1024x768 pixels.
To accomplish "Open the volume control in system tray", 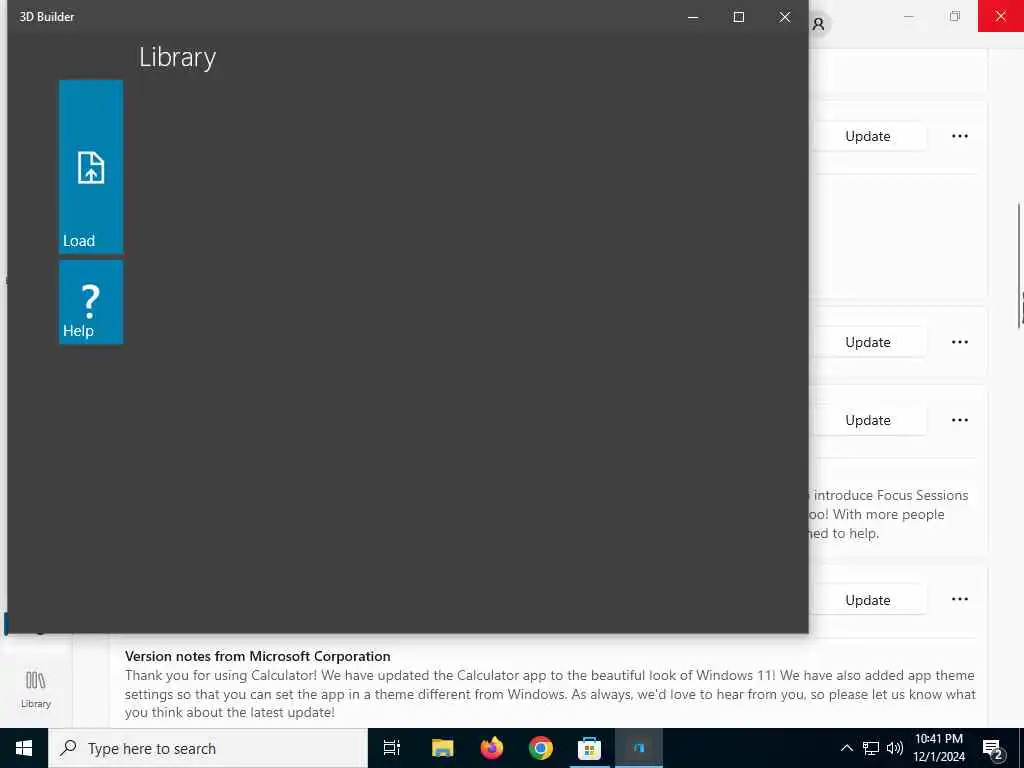I will coord(895,748).
